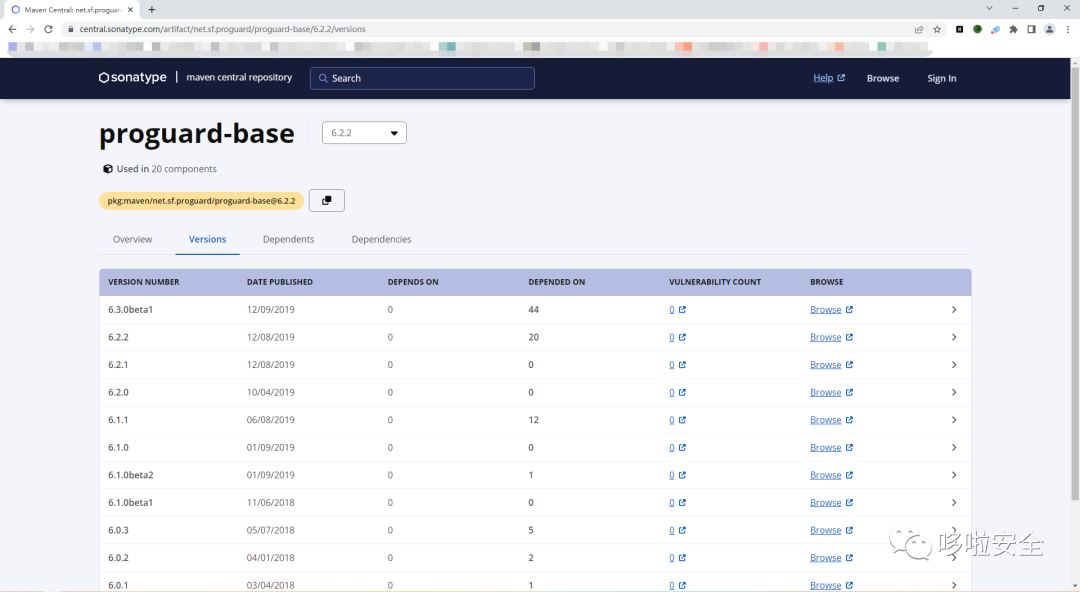Click the VULNERABILITY COUNT column header

(x=715, y=282)
